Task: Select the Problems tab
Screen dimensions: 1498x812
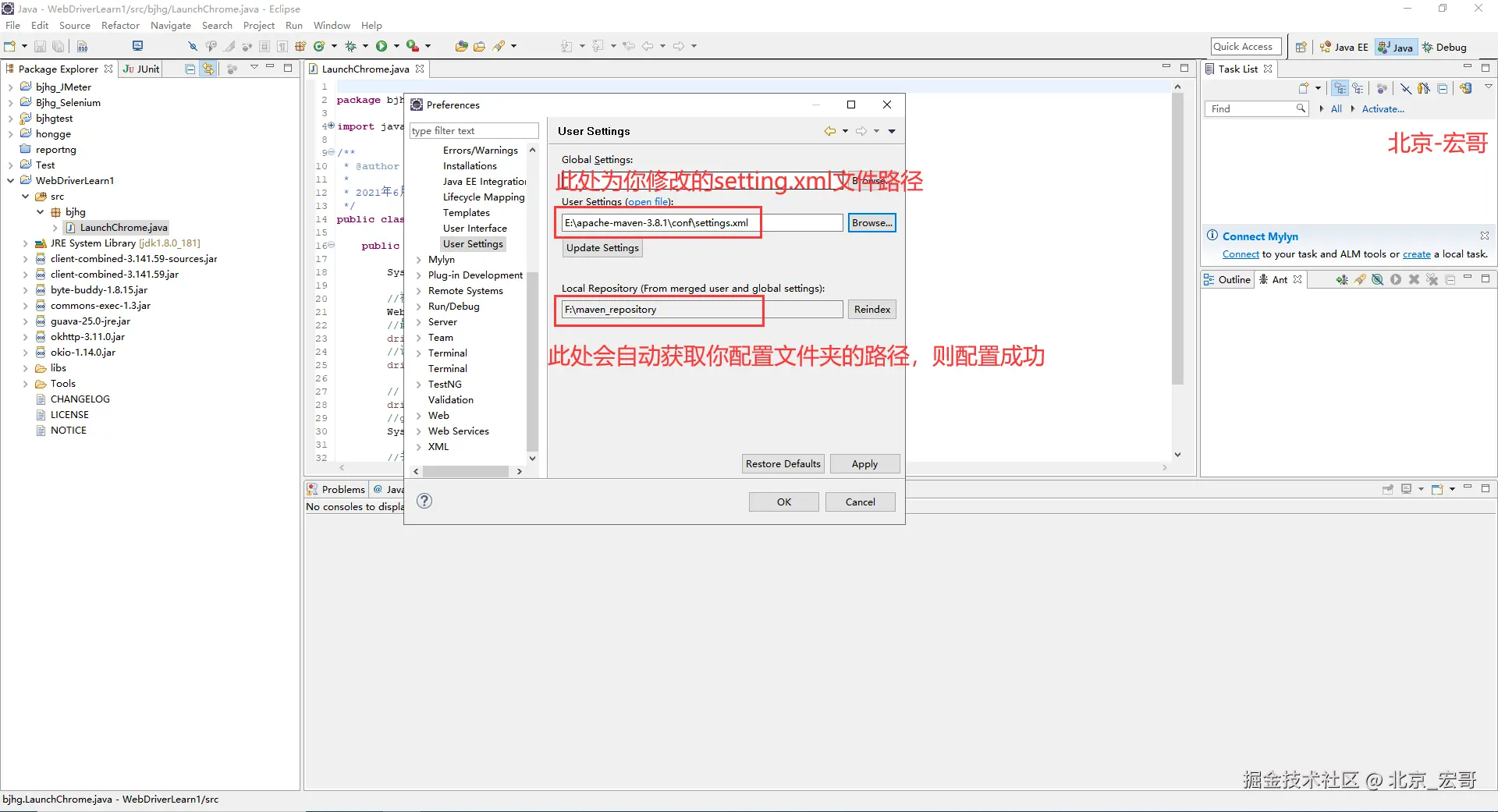Action: tap(336, 489)
